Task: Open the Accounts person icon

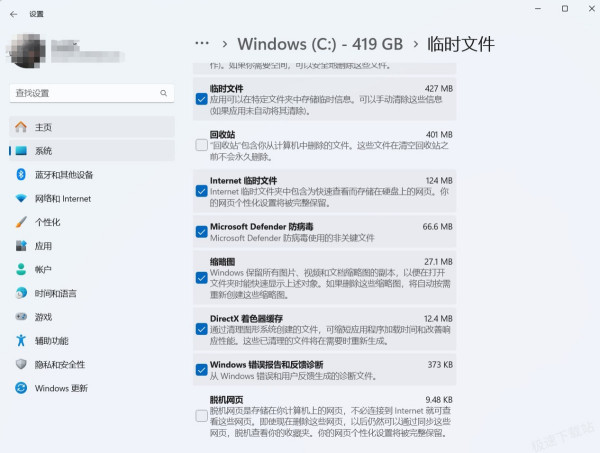Action: [21, 269]
